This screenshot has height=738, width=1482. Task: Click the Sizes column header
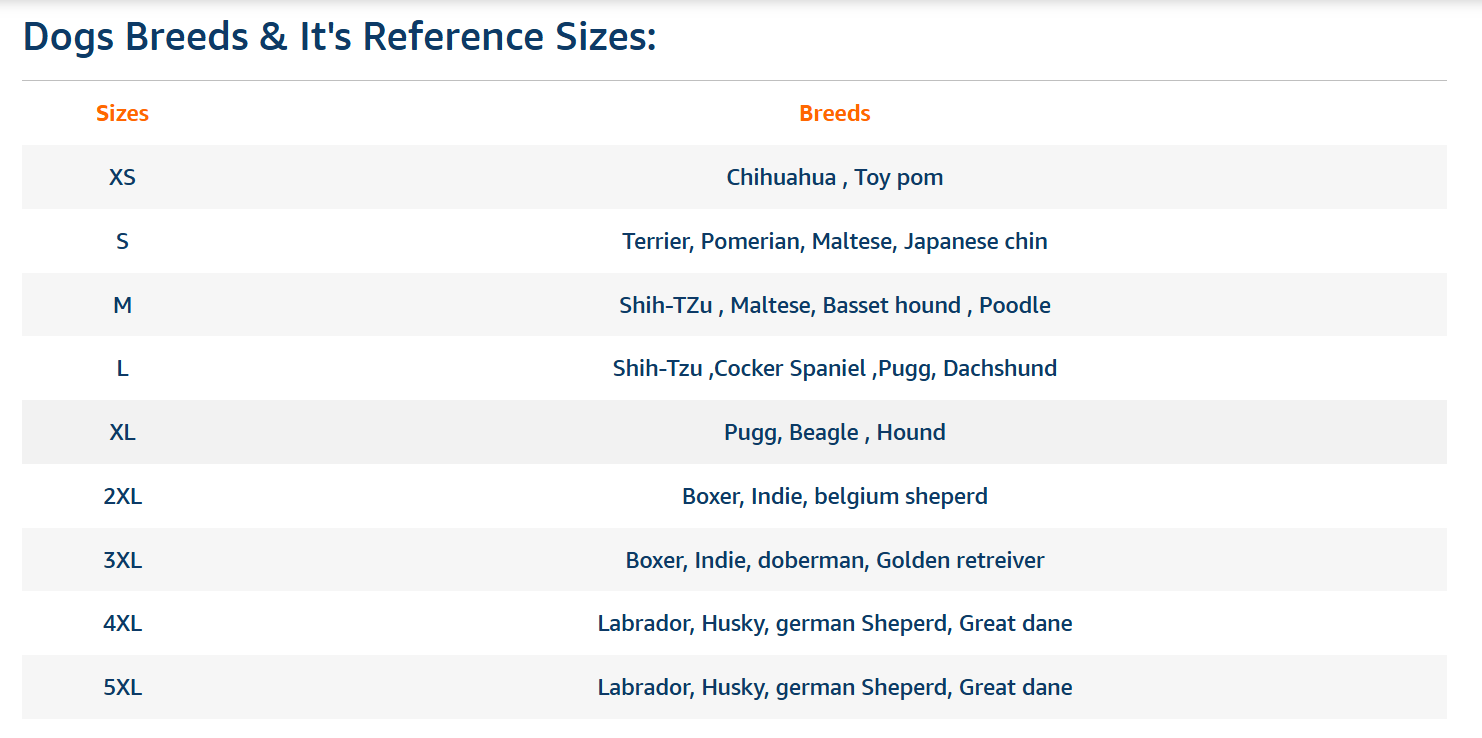point(122,114)
